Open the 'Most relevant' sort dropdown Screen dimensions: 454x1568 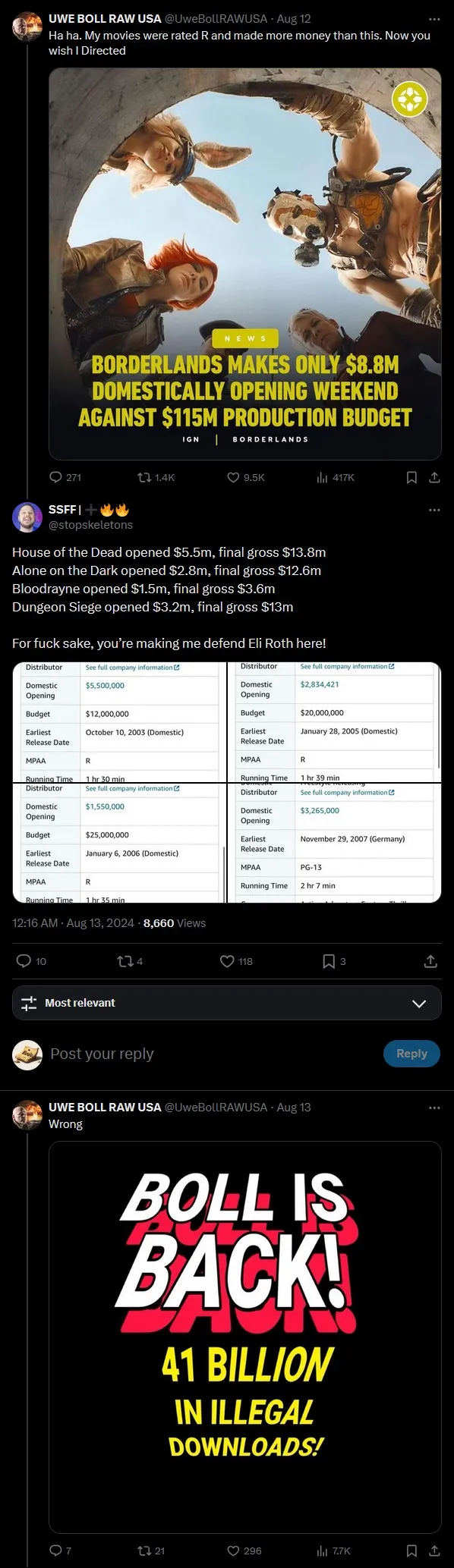click(x=226, y=1003)
